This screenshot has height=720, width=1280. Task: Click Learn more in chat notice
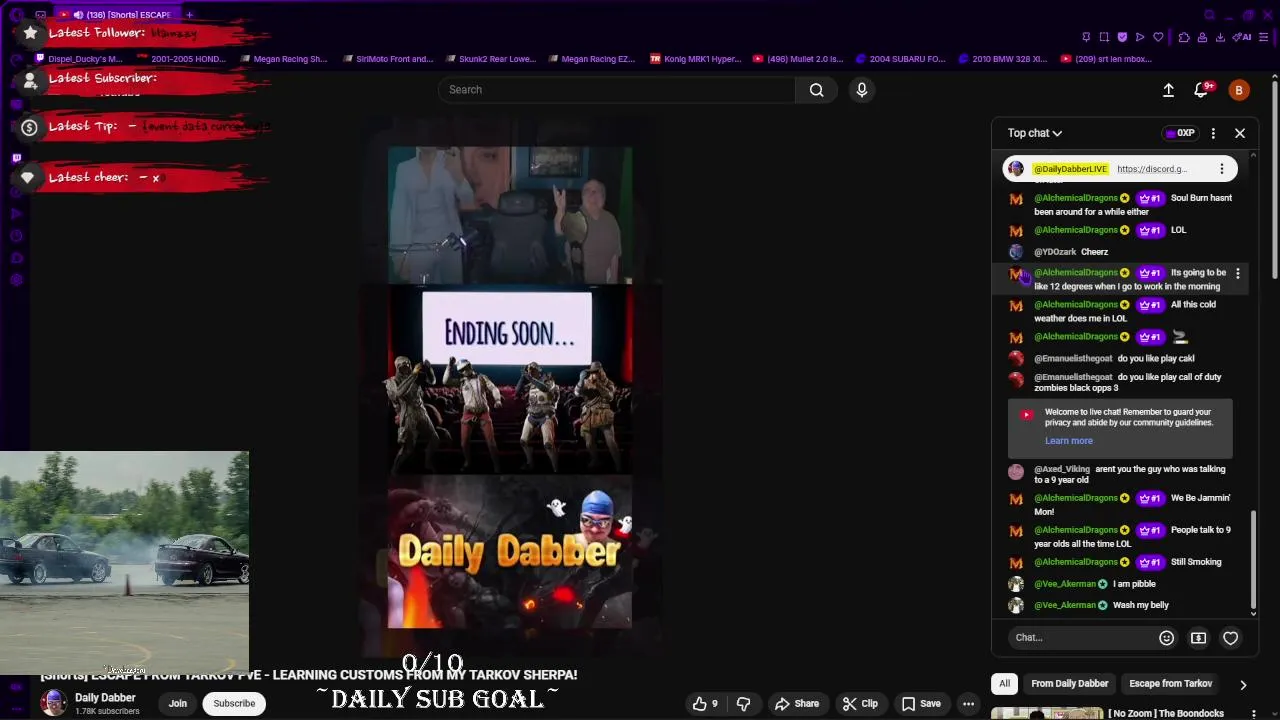[x=1069, y=441]
